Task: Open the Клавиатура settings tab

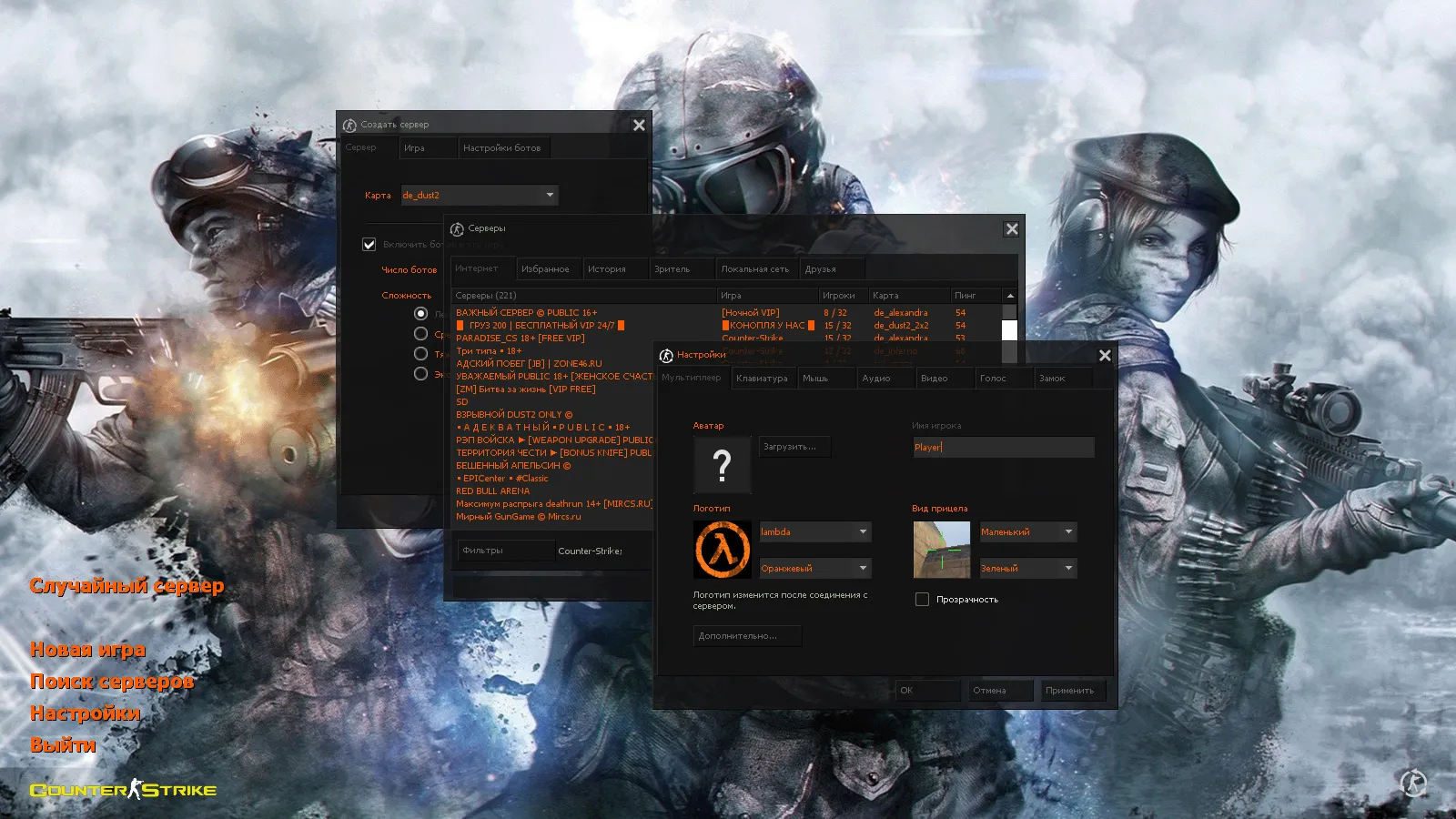Action: (763, 378)
